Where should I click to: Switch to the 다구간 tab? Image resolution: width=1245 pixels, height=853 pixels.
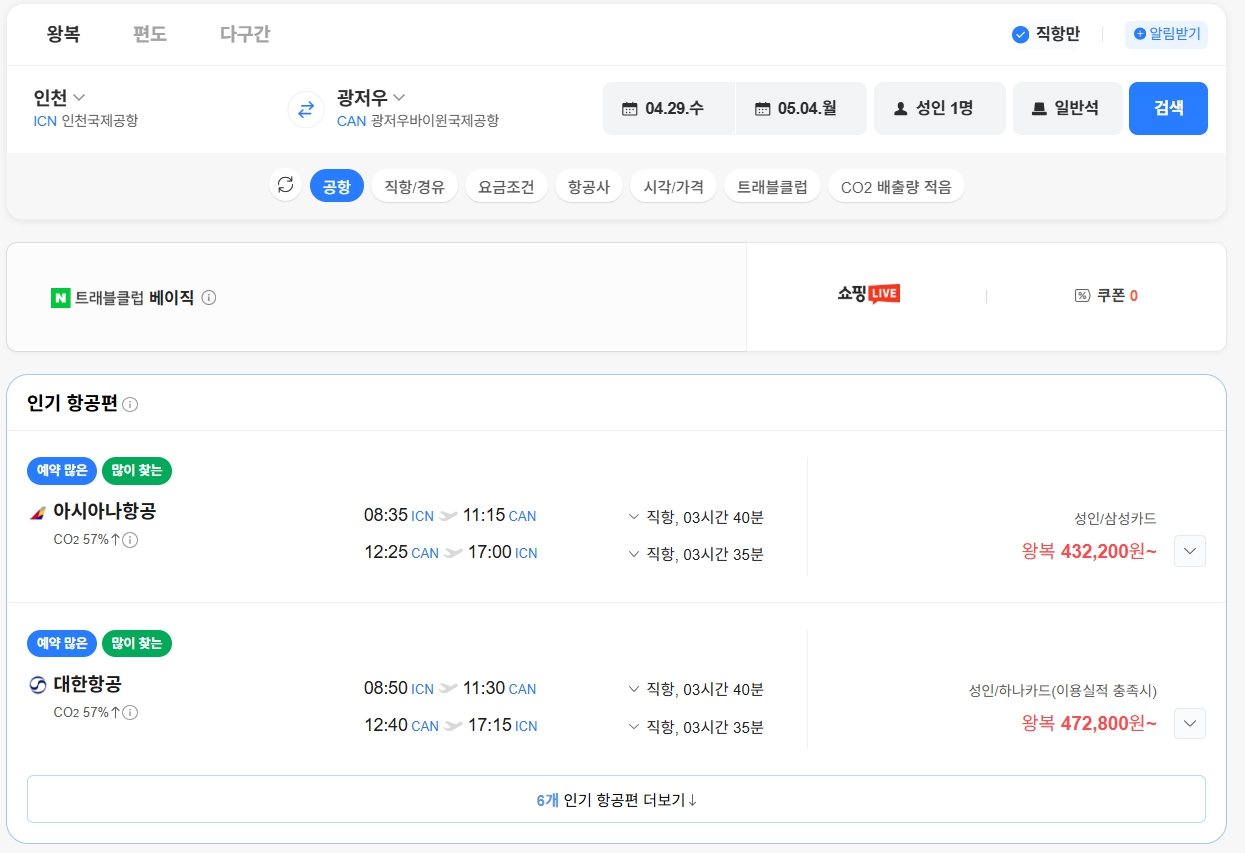[245, 34]
